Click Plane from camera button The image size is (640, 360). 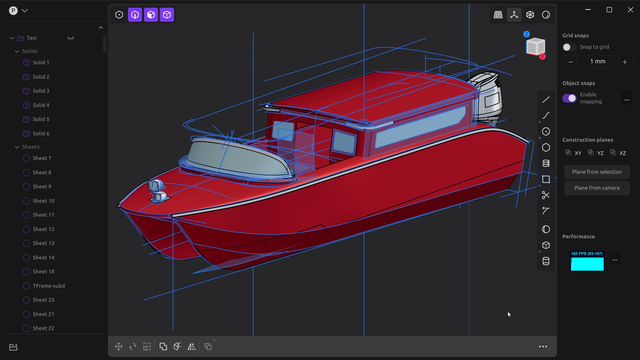pyautogui.click(x=597, y=188)
